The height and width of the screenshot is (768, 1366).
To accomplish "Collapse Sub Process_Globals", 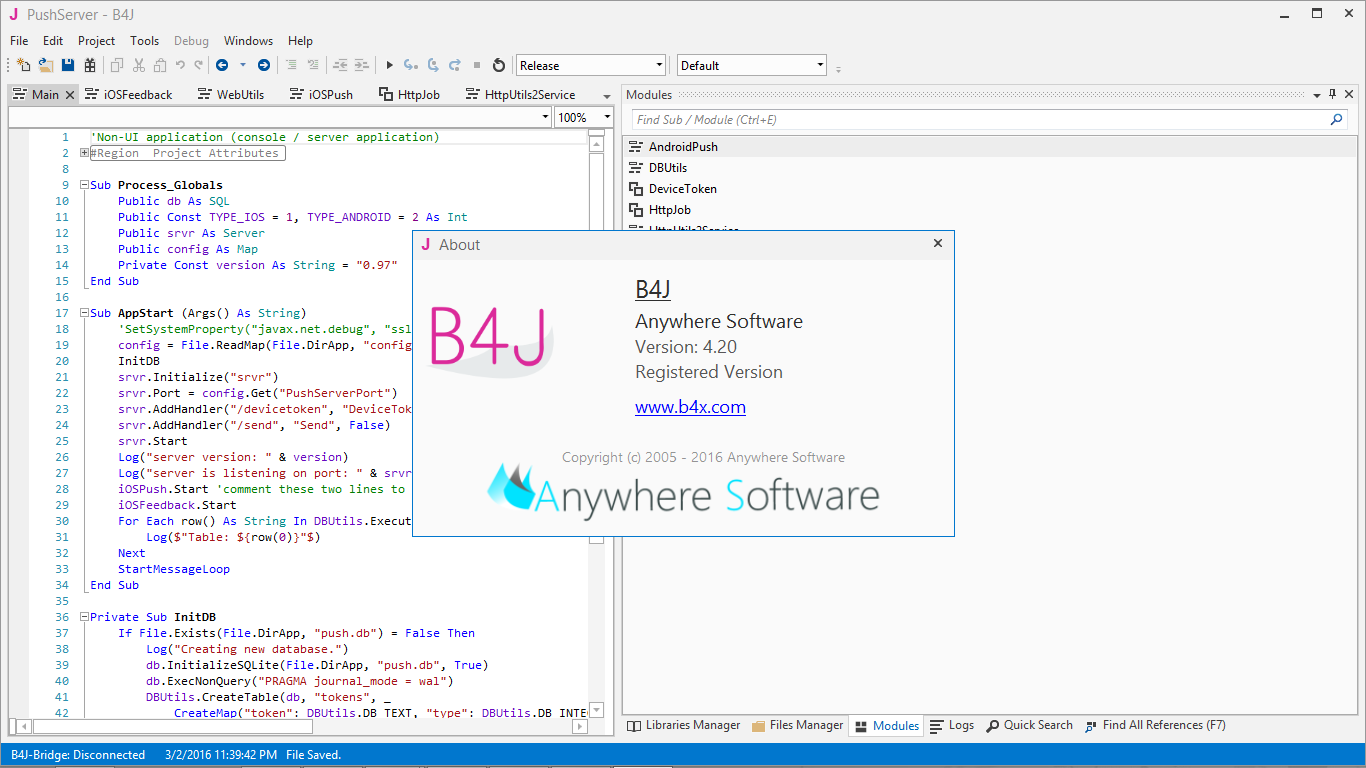I will 84,185.
